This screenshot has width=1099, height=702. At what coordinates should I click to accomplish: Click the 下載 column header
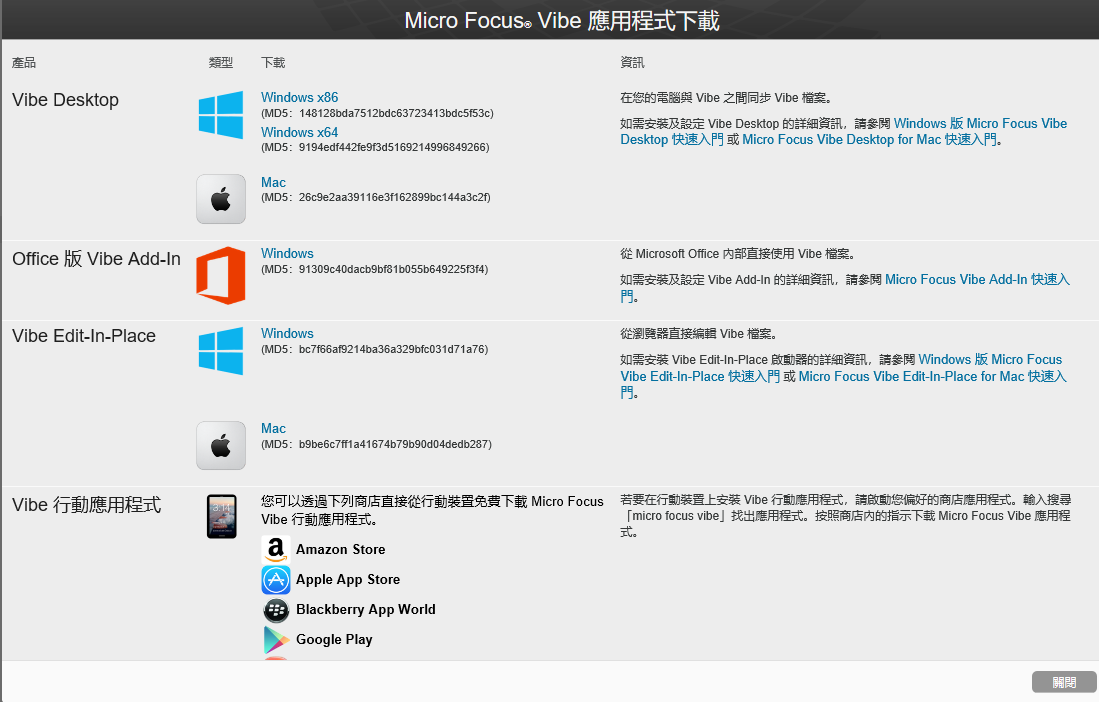pos(273,62)
